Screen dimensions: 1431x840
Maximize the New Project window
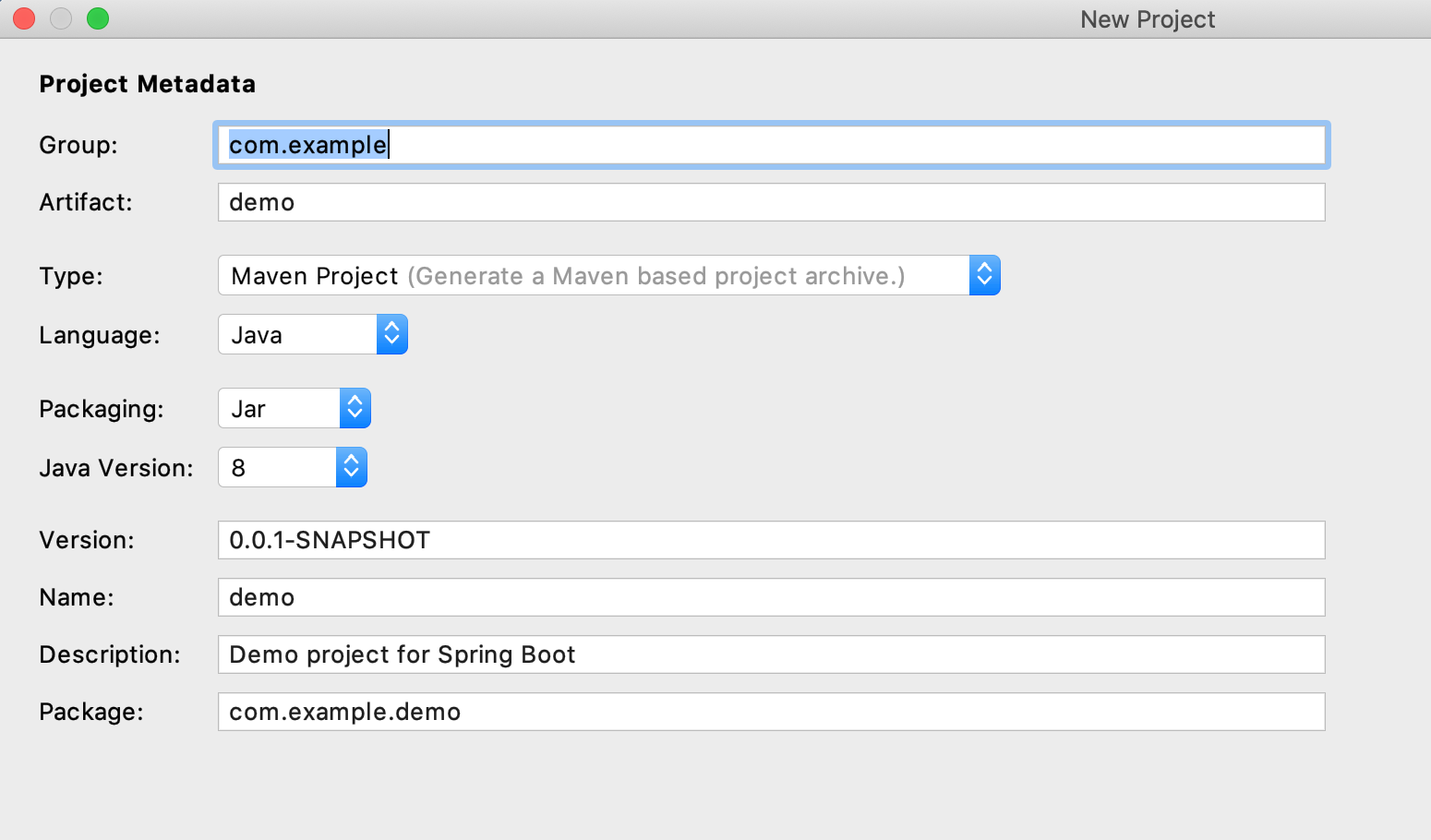98,18
